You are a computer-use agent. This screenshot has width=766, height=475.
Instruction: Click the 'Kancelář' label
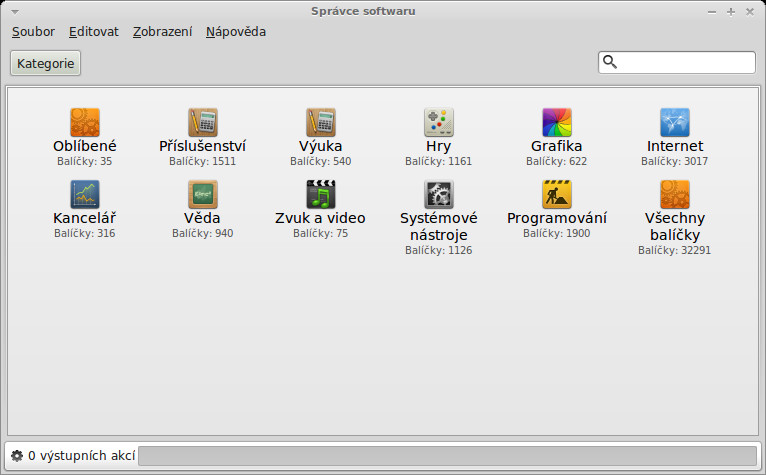(x=85, y=218)
